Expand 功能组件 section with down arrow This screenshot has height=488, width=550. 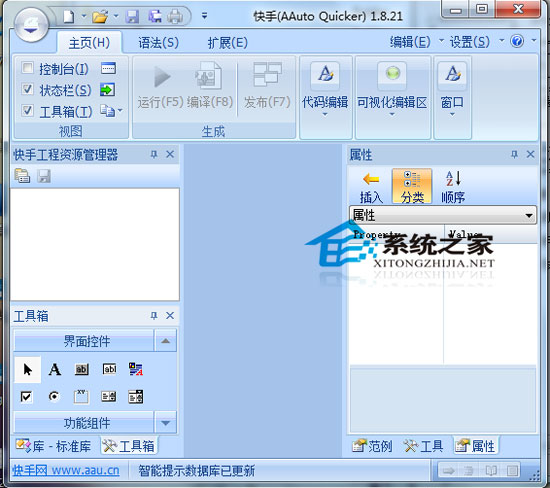click(166, 423)
